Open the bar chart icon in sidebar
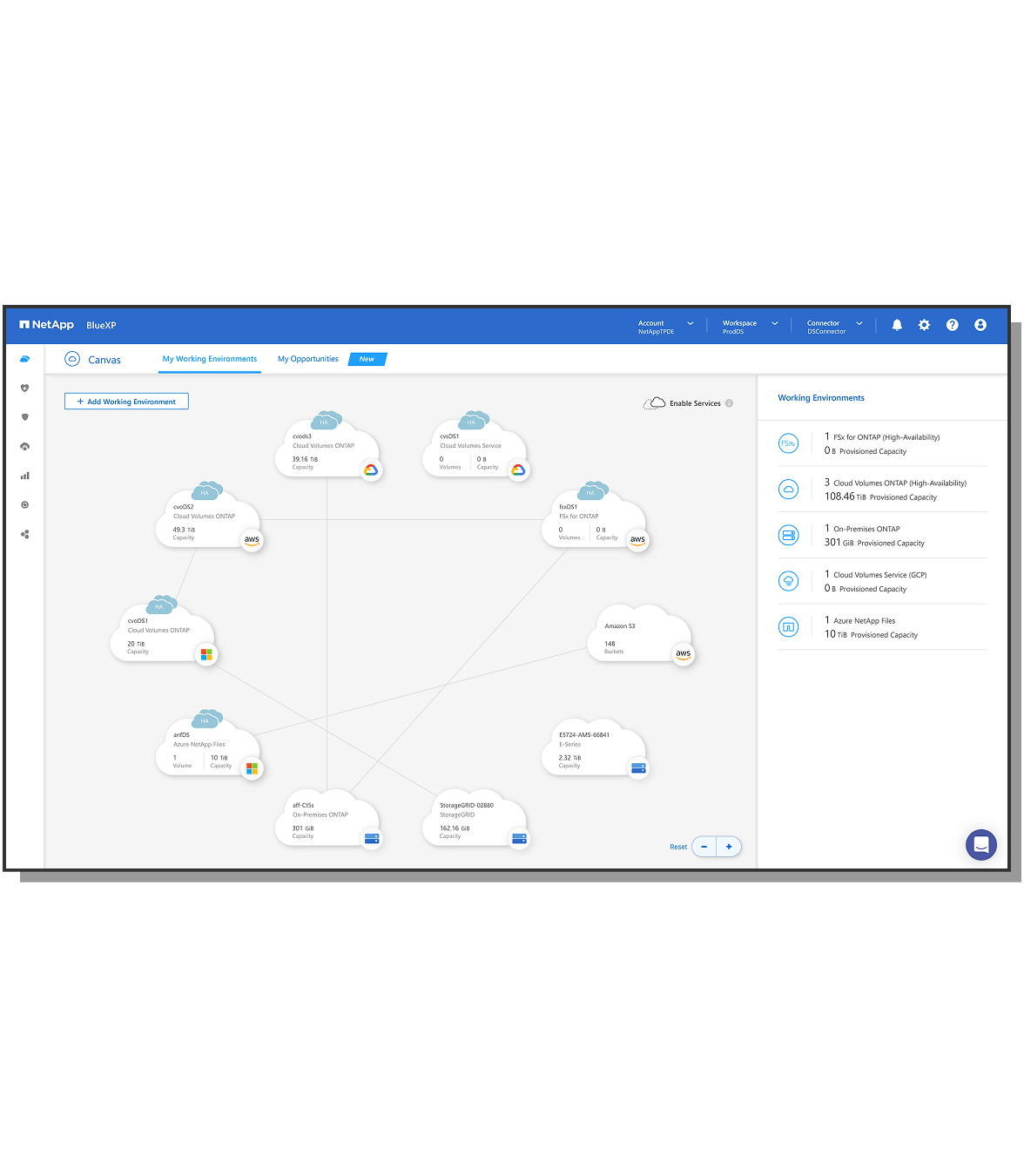Screen dimensions: 1024x1176 point(25,476)
